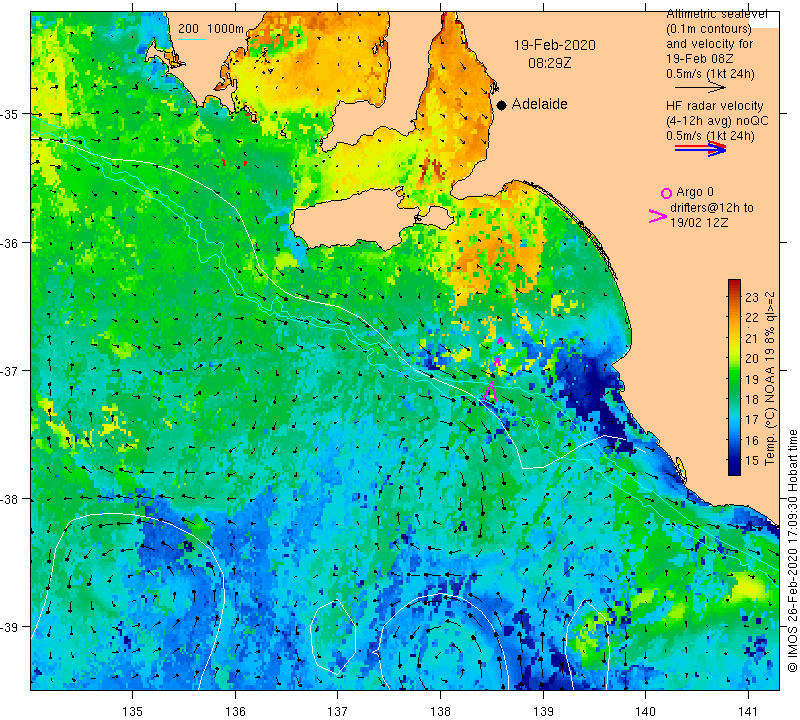Click the magenta drifter arrowhead legend symbol
Screen dimensions: 800x720
click(x=657, y=216)
